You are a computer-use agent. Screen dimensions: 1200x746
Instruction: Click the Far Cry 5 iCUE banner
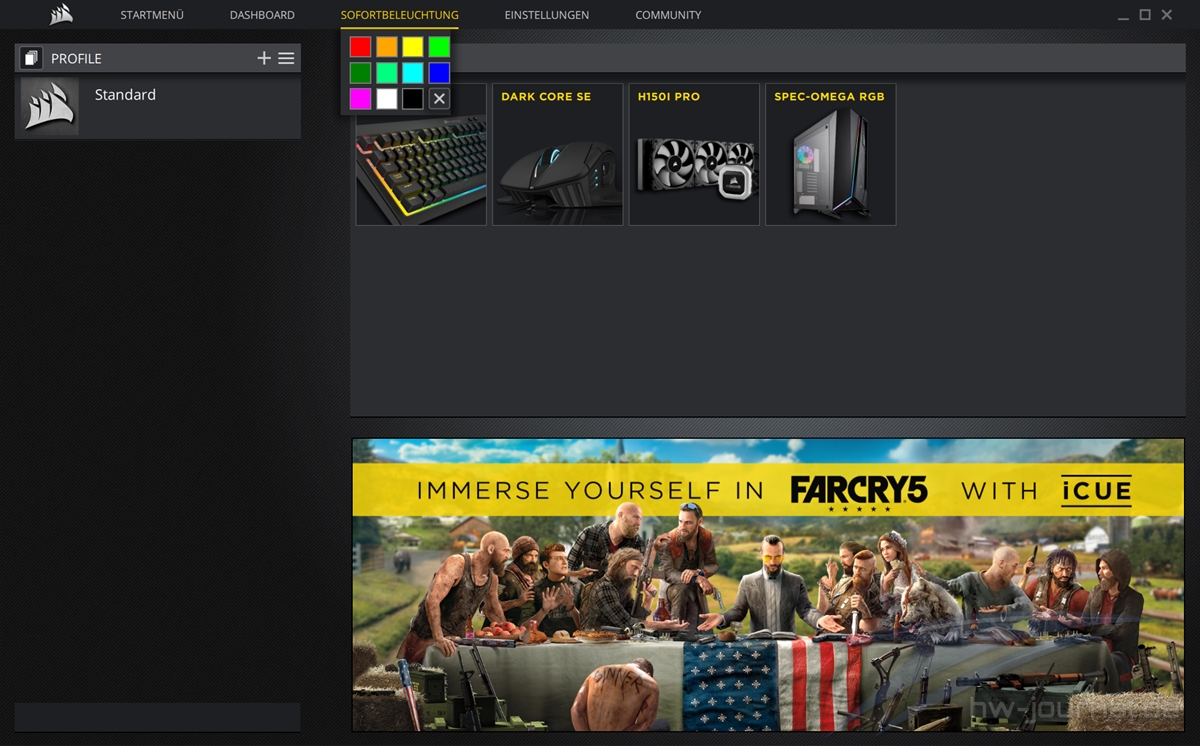(768, 585)
